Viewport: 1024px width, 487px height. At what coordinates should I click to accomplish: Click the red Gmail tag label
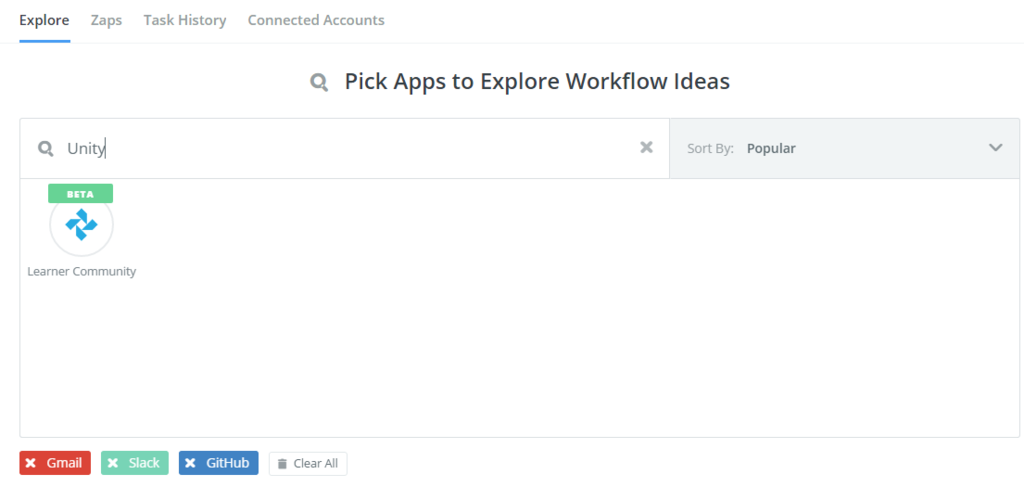(64, 463)
